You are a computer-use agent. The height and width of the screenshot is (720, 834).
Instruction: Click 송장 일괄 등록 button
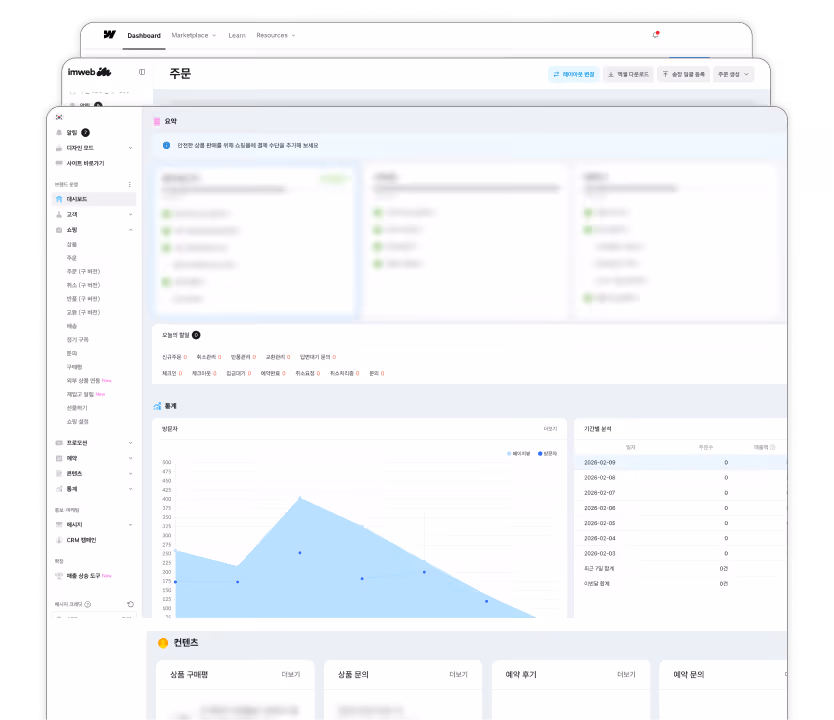tap(683, 74)
